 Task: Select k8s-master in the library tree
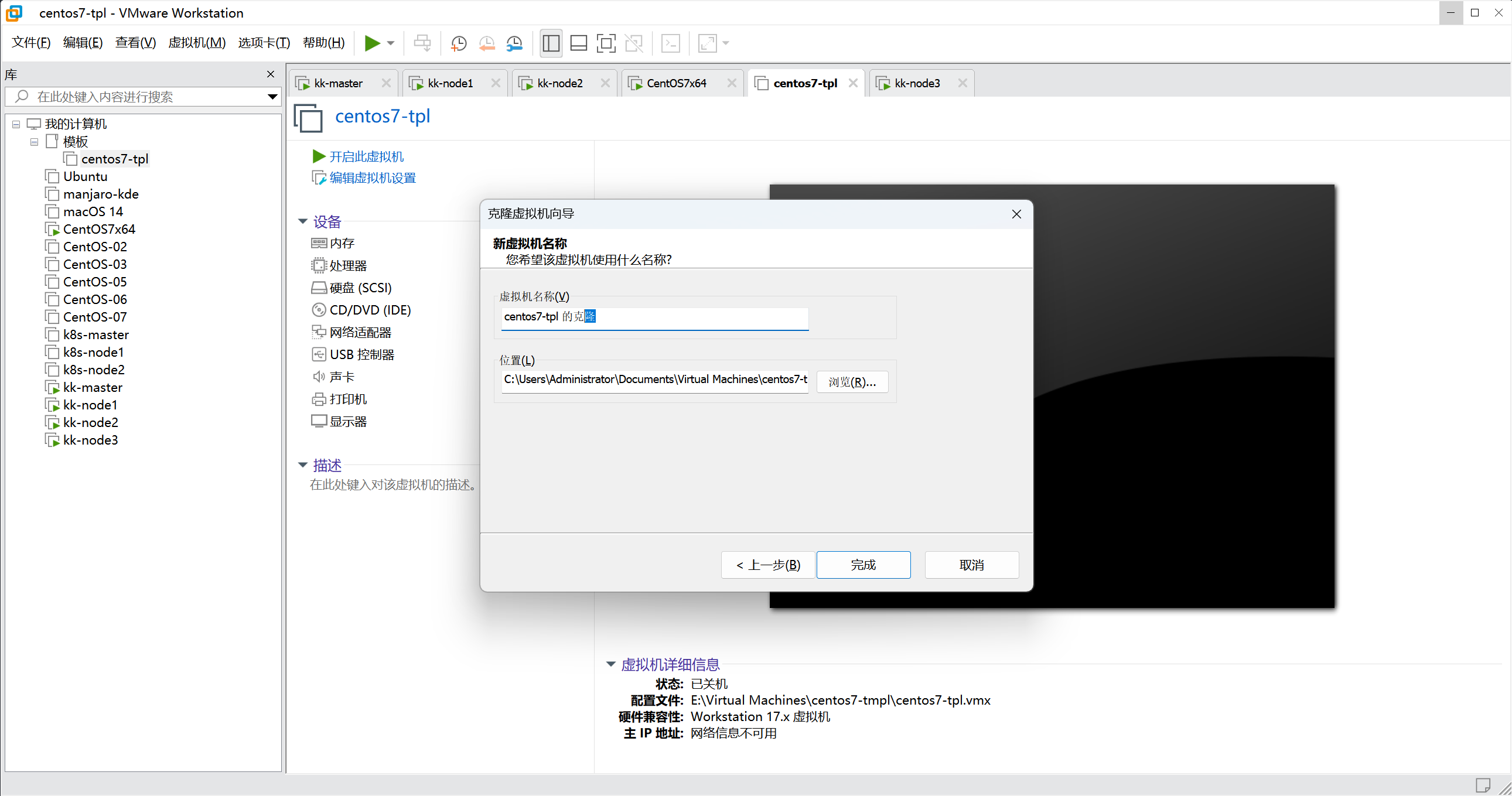point(95,335)
